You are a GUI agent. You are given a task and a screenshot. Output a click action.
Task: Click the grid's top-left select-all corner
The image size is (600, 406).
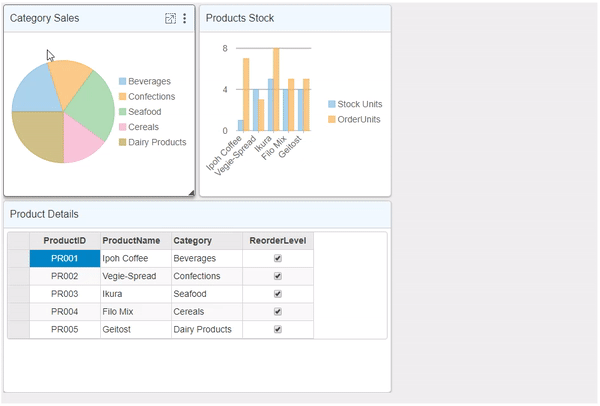click(x=18, y=241)
